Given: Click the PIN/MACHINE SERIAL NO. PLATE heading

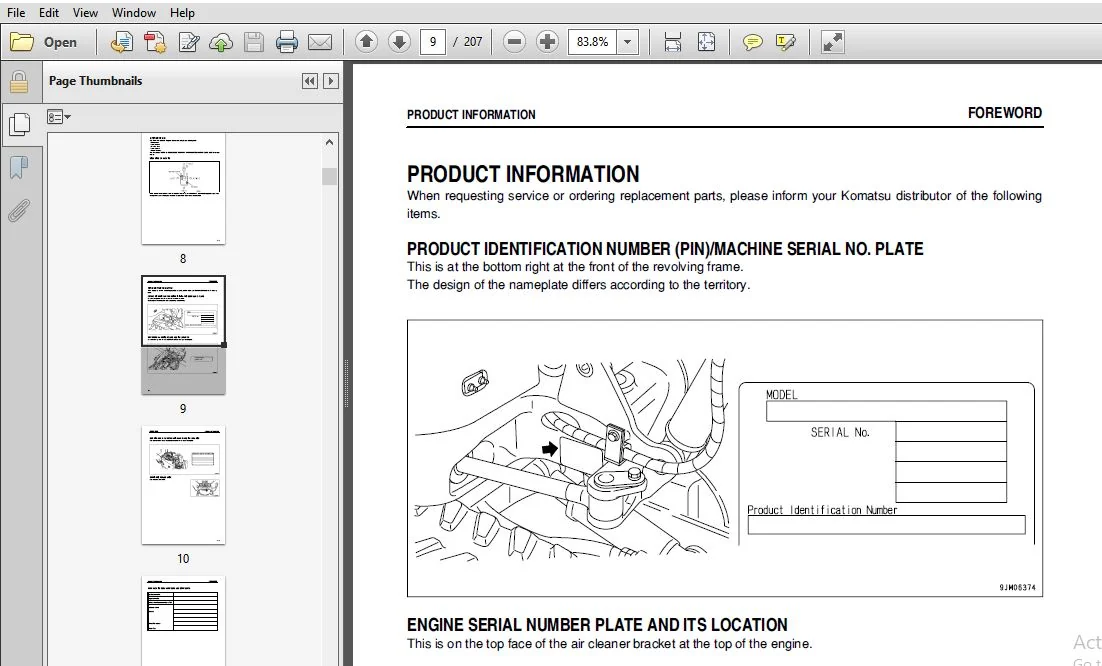Looking at the screenshot, I should click(665, 249).
